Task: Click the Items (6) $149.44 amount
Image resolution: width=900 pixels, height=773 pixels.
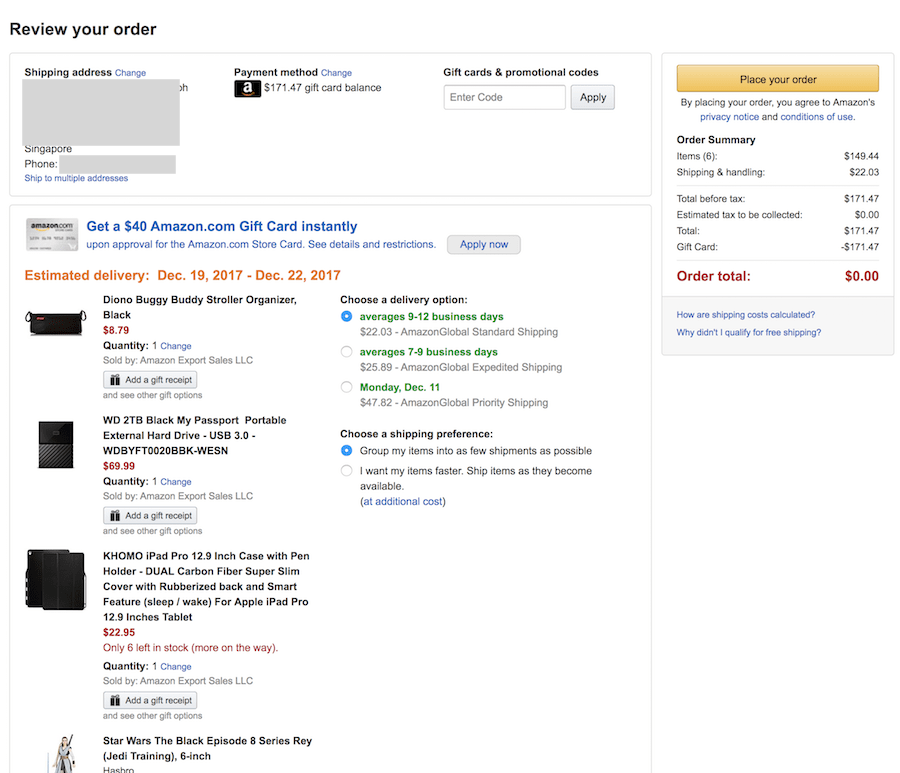Action: pyautogui.click(x=861, y=156)
